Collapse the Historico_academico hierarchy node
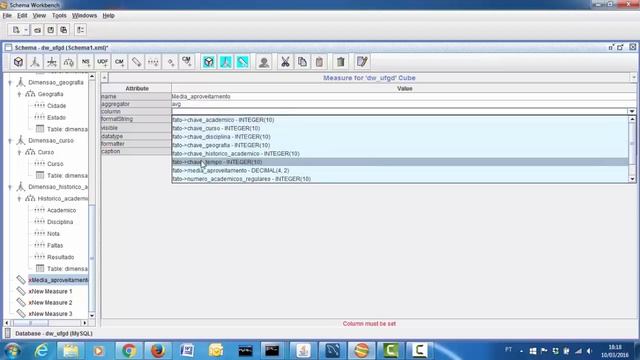The image size is (640, 360). tap(19, 199)
